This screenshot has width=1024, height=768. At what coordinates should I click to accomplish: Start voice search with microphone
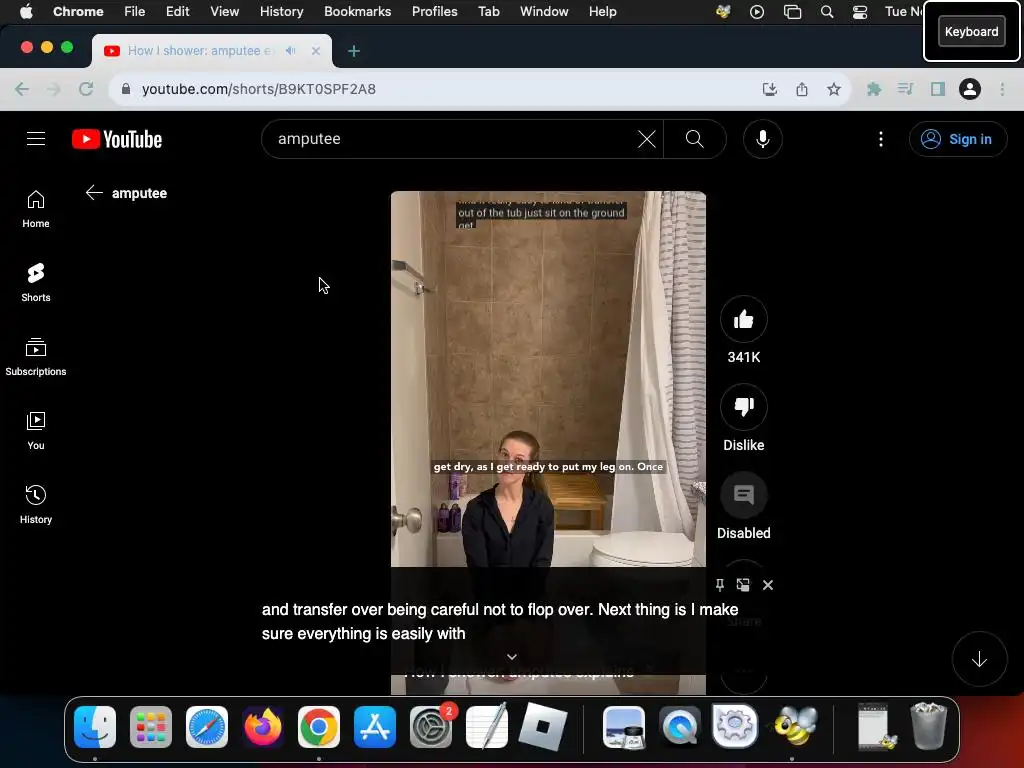[x=762, y=138]
